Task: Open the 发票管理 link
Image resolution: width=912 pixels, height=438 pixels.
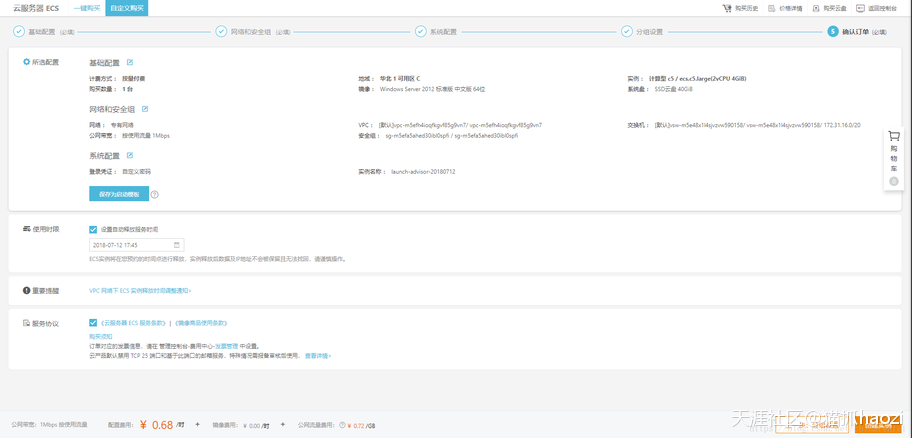Action: 227,346
